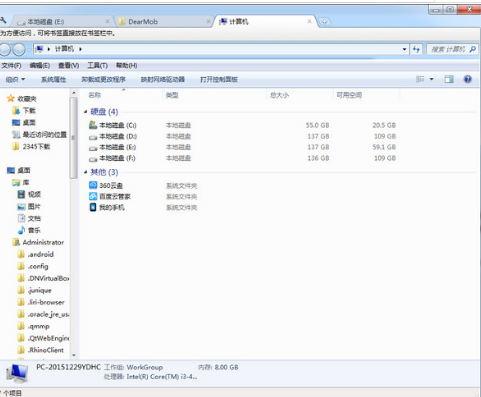Open local disk (C:) drive icon
The image size is (481, 397).
pyautogui.click(x=93, y=125)
